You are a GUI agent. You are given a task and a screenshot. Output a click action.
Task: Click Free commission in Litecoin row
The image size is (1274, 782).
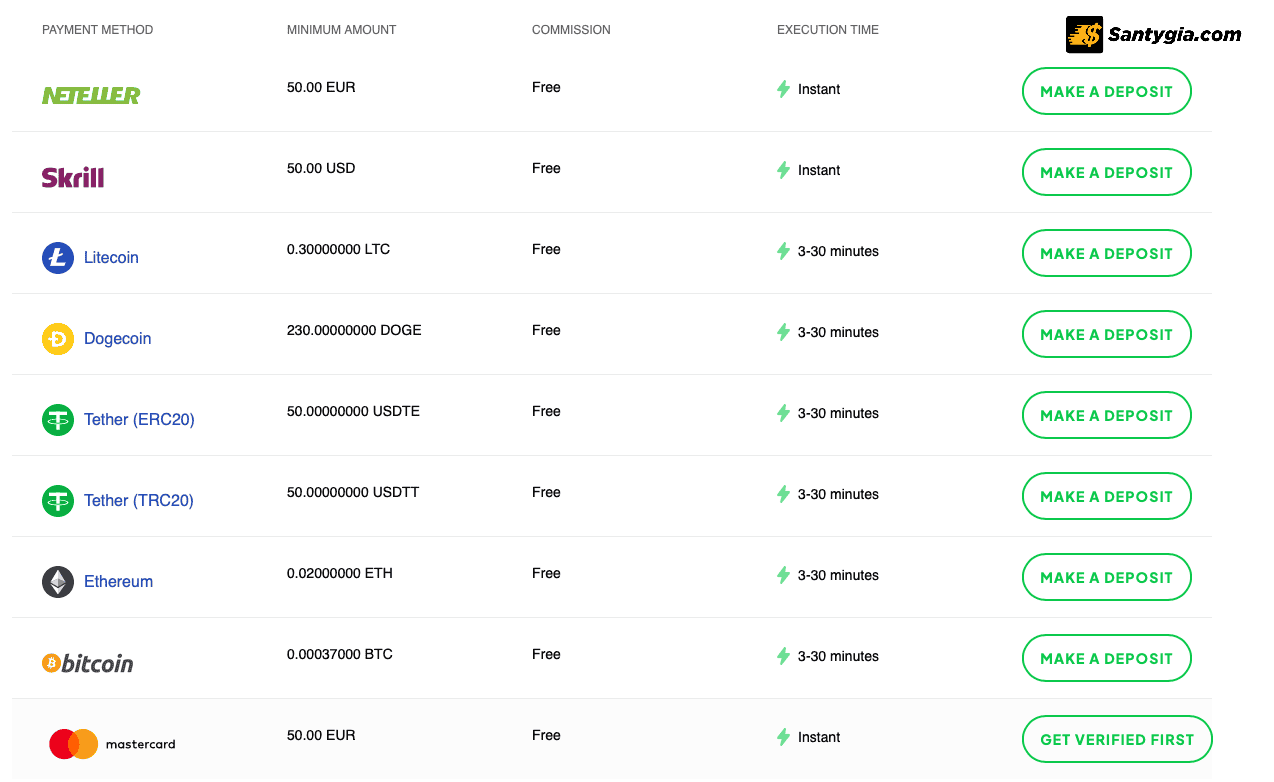(x=546, y=249)
